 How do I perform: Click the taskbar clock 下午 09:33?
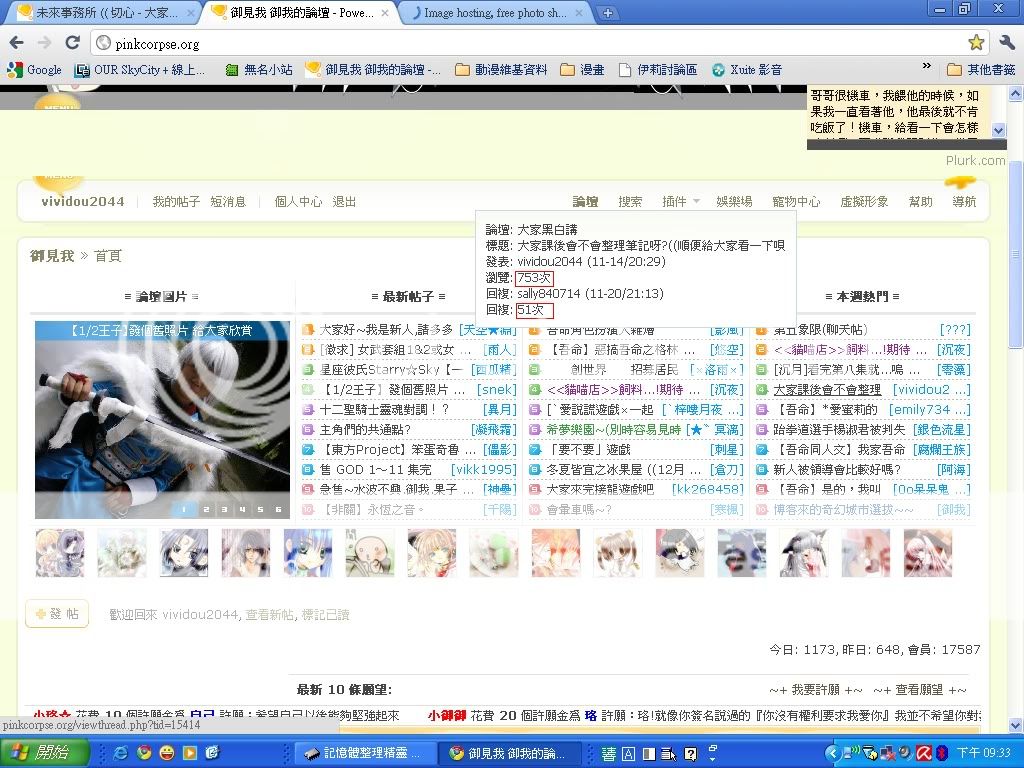(x=984, y=753)
